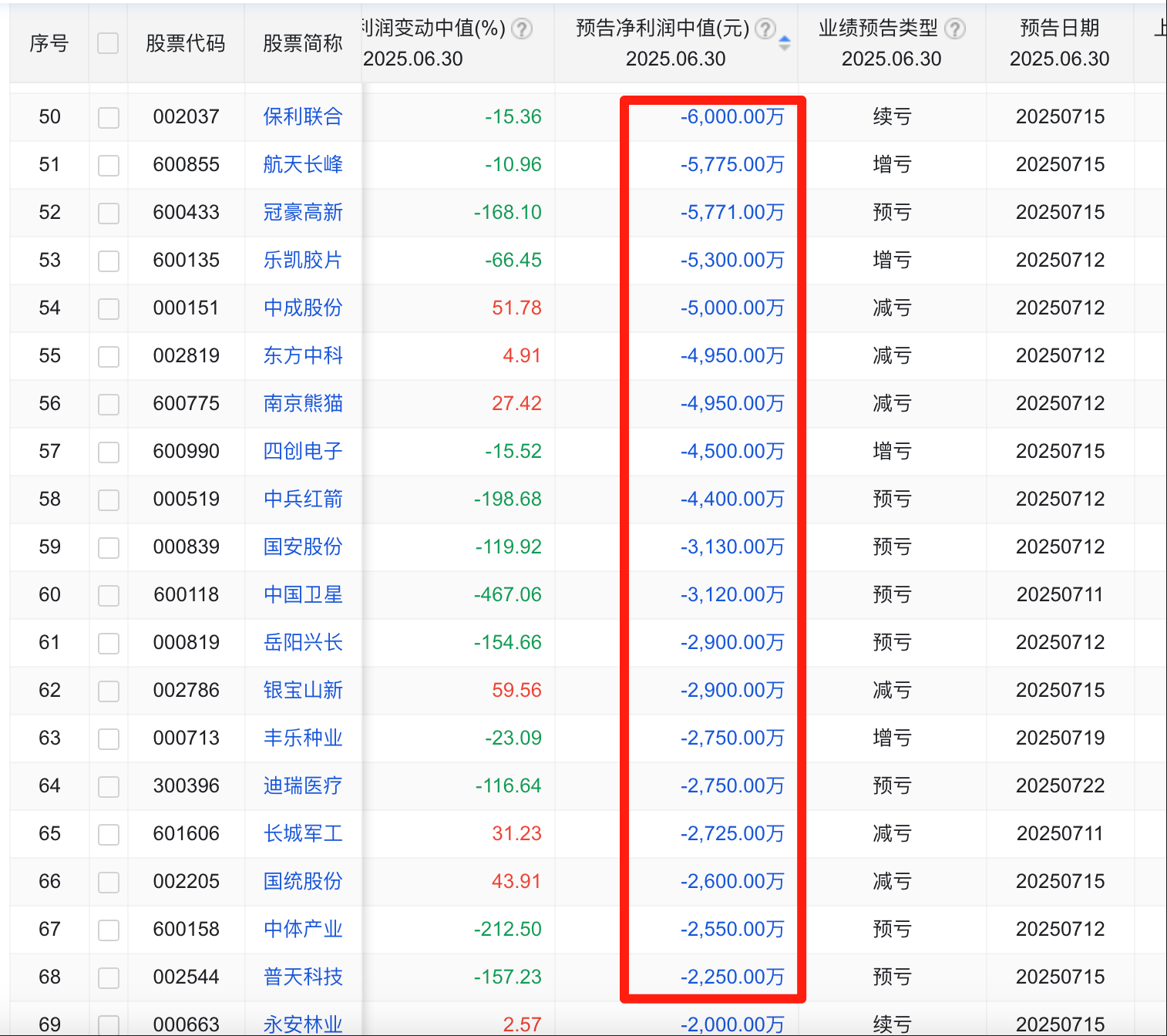Check the box for row 东方中科
Image resolution: width=1167 pixels, height=1036 pixels.
109,356
